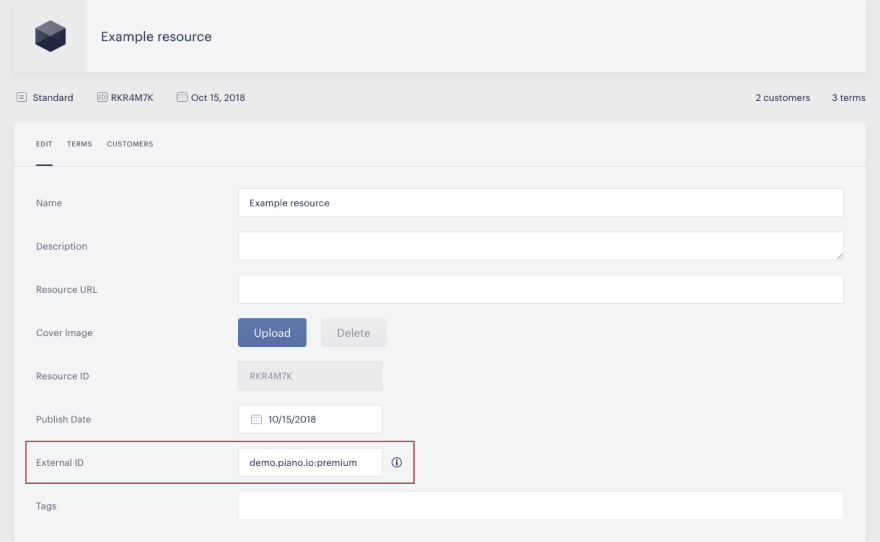Viewport: 880px width, 542px height.
Task: Upload a cover image
Action: (x=272, y=333)
